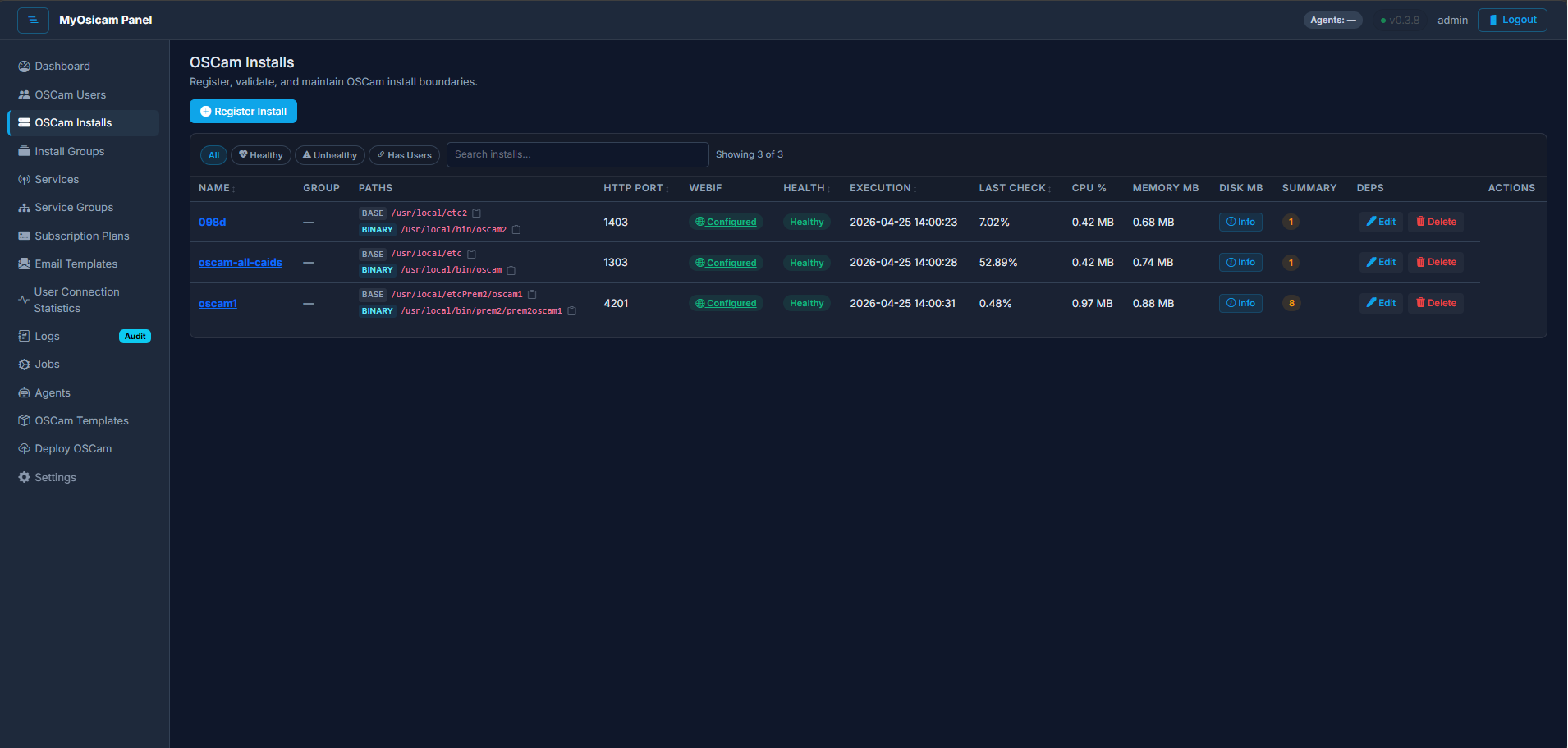Open the Dashboard page
Viewport: 1568px width, 748px height.
point(83,67)
